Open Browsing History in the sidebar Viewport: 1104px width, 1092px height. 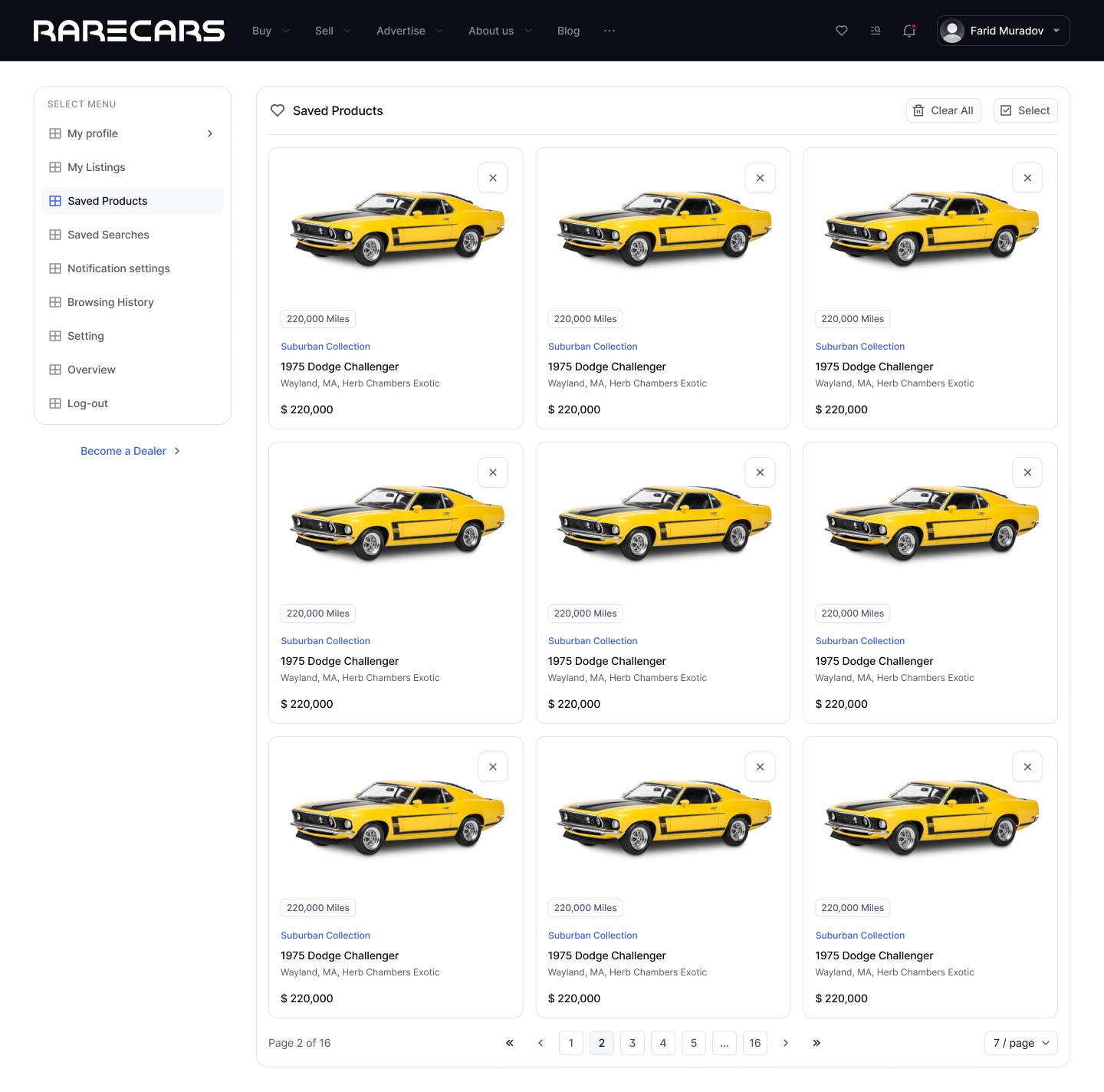click(x=133, y=302)
